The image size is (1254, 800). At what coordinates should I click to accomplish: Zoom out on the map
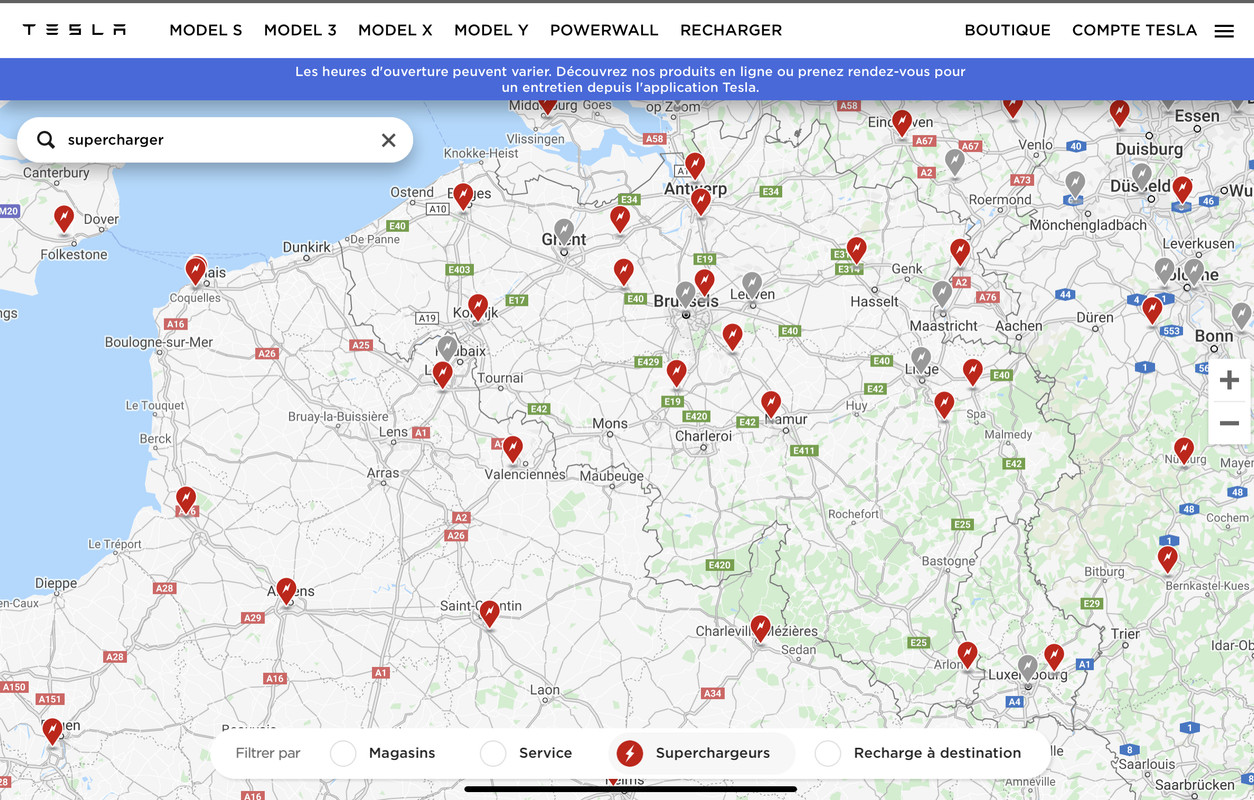(x=1229, y=423)
